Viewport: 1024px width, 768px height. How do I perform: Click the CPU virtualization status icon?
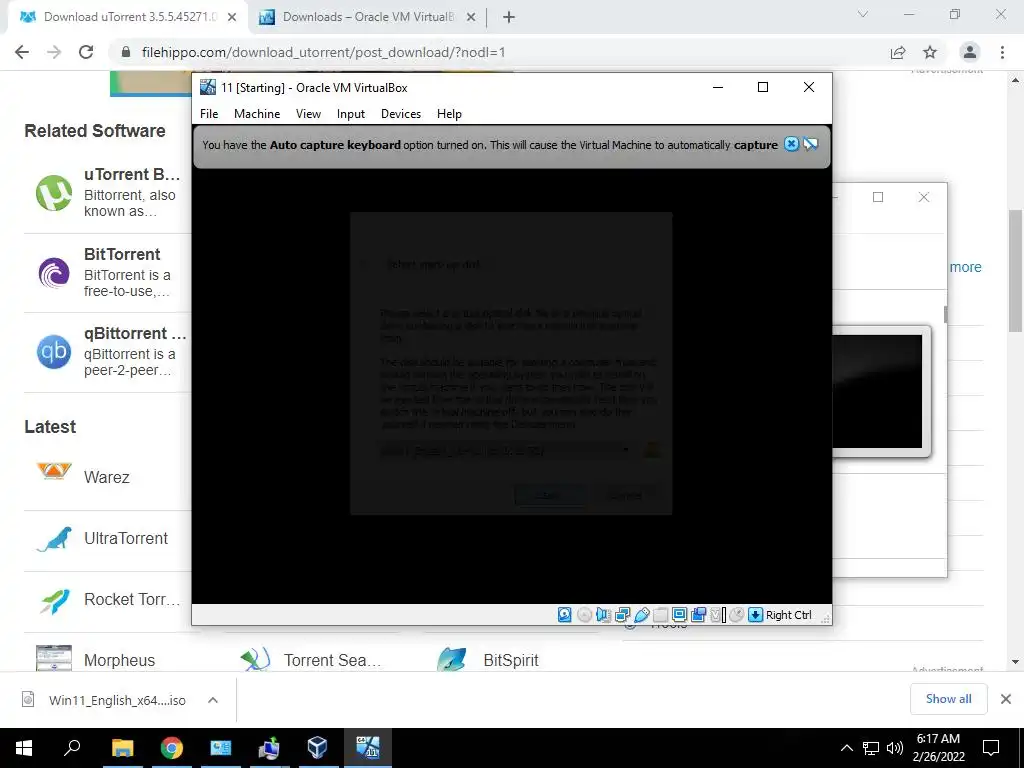pyautogui.click(x=718, y=615)
